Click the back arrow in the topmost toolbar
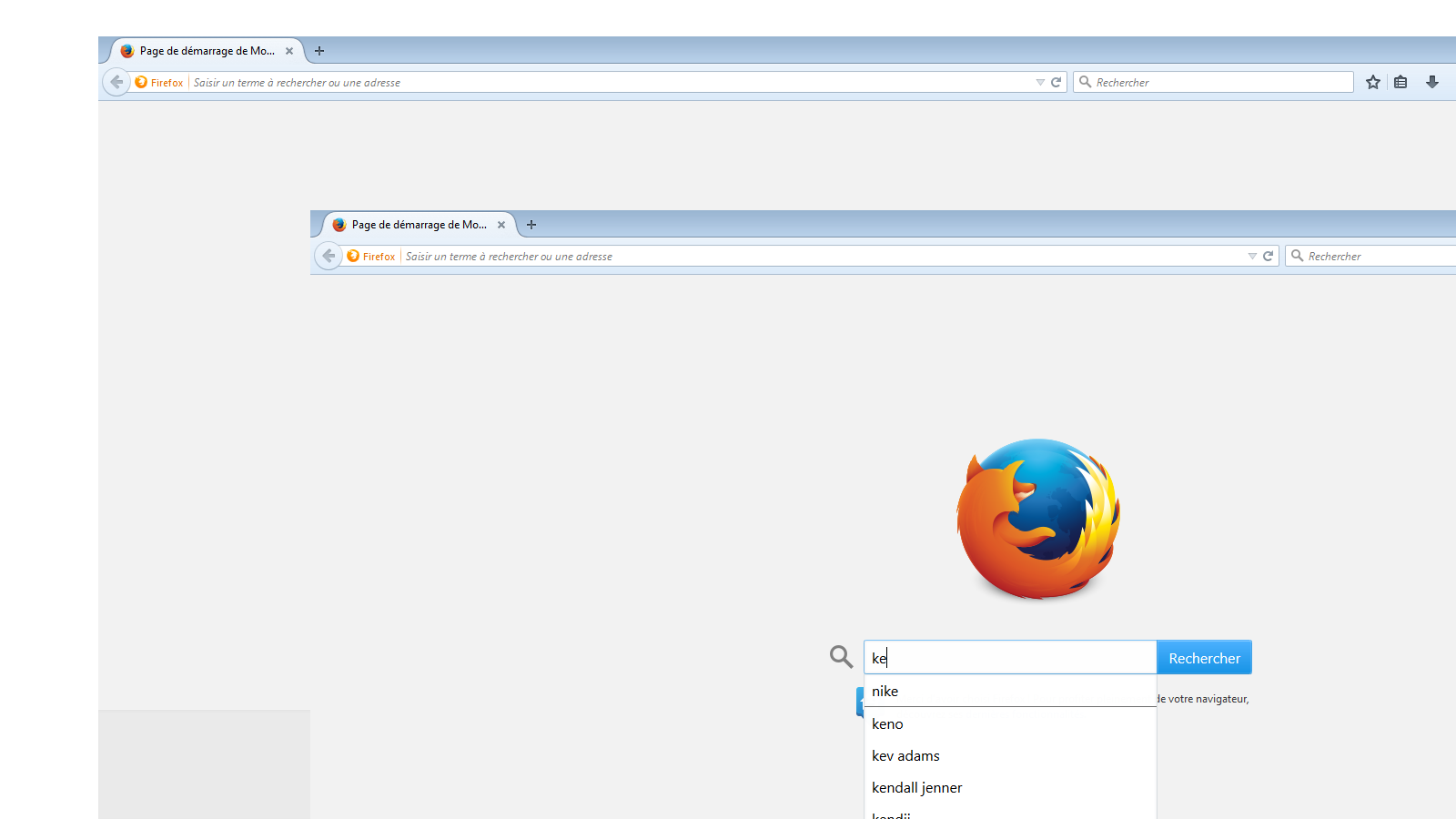 click(116, 82)
